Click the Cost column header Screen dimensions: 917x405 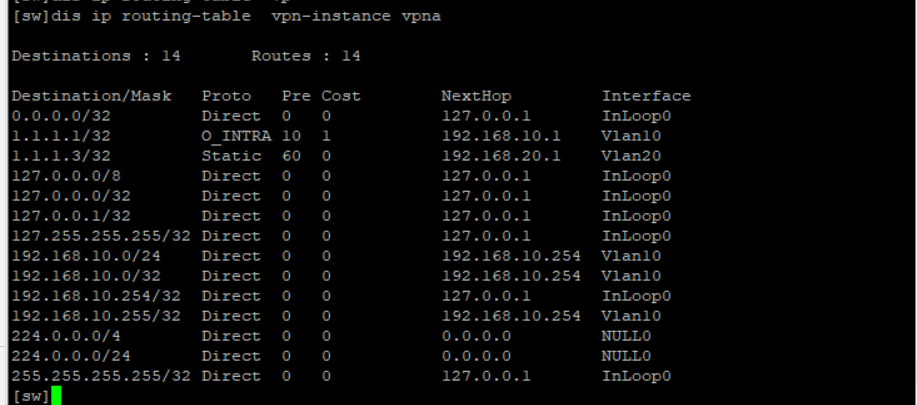341,96
